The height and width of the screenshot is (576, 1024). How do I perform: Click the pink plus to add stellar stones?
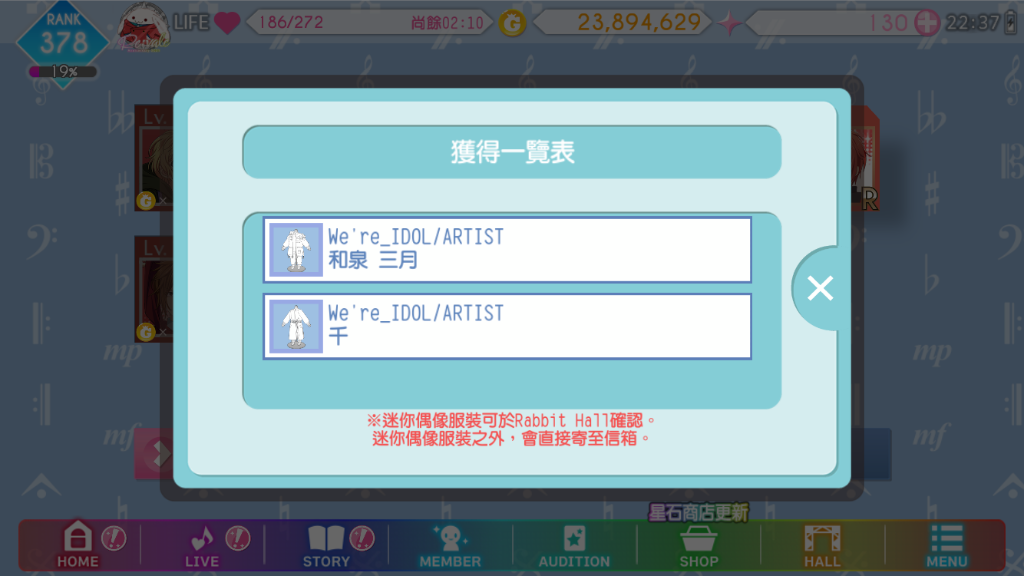click(x=927, y=23)
